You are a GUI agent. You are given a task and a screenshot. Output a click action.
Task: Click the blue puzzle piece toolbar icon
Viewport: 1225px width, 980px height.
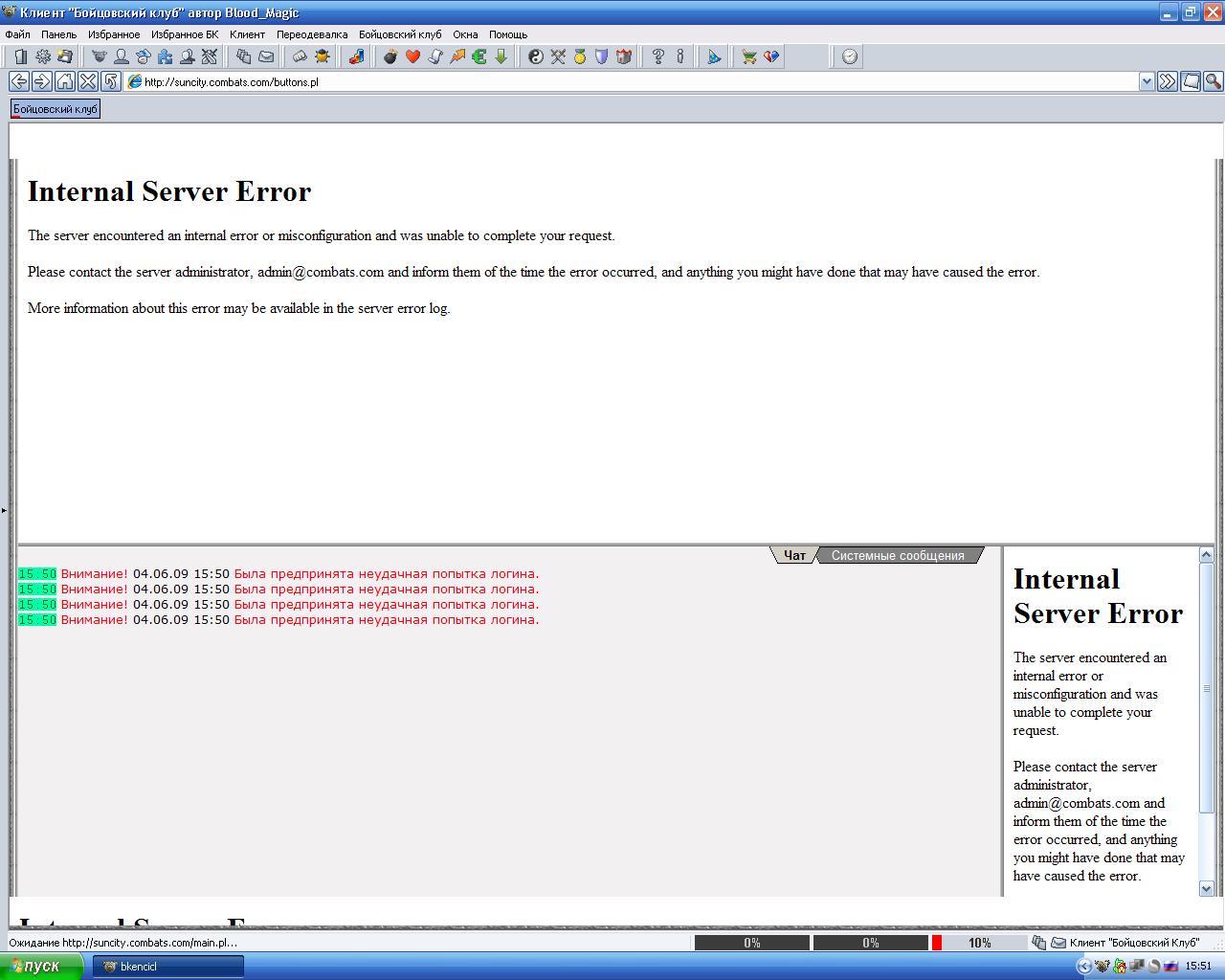[x=166, y=56]
